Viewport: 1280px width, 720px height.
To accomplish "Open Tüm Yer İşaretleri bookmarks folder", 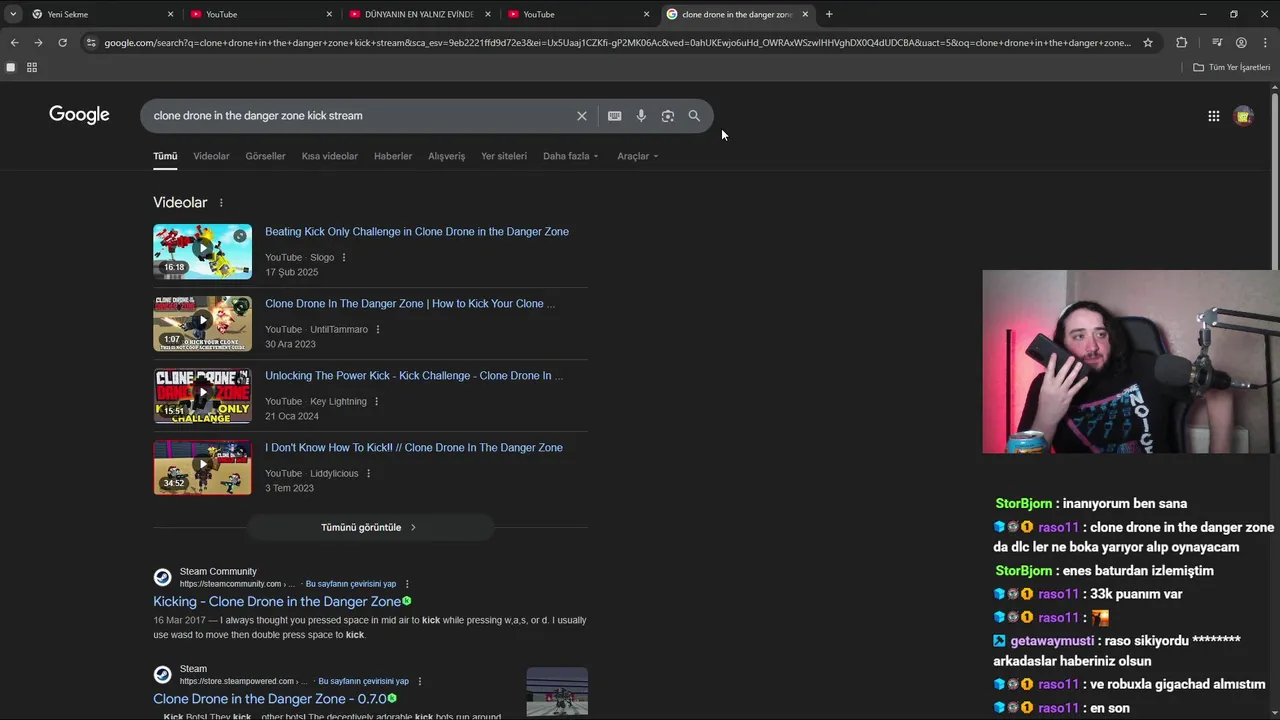I will click(1231, 67).
